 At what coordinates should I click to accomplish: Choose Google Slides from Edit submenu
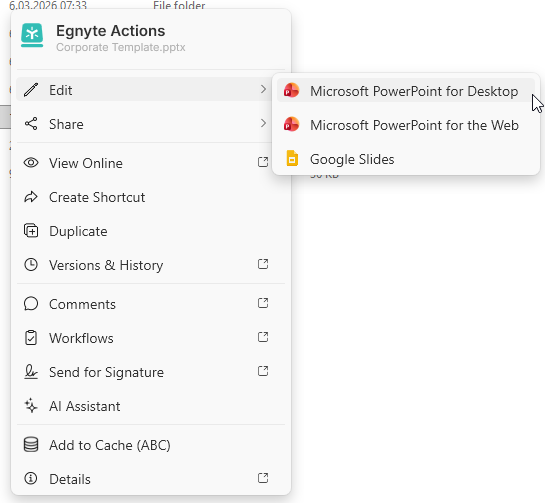406,159
